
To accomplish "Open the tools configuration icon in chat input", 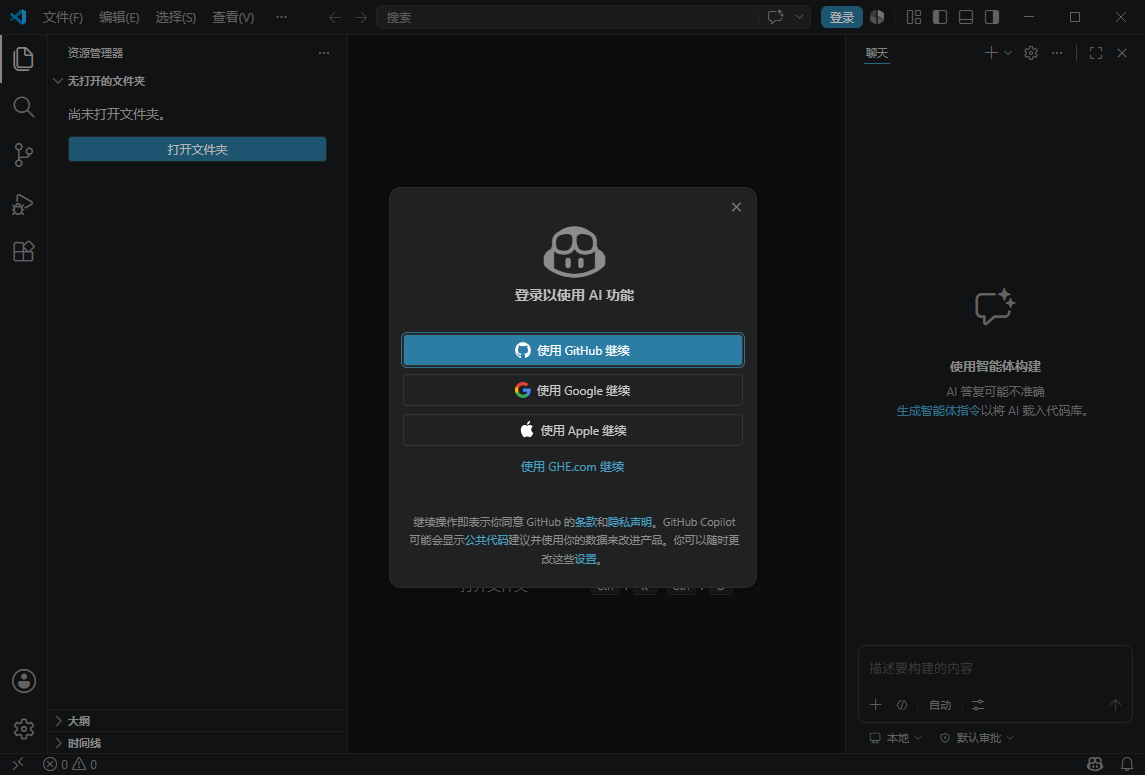I will click(978, 705).
